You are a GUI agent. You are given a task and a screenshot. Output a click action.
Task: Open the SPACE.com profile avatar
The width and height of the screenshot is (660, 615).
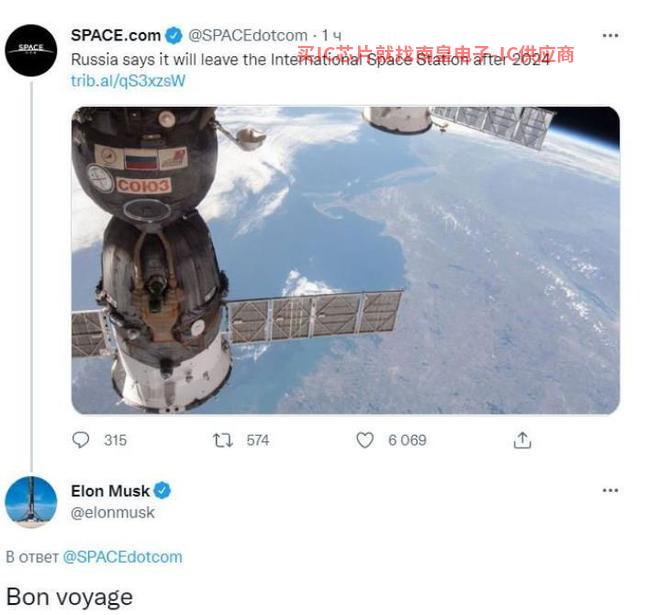[31, 50]
